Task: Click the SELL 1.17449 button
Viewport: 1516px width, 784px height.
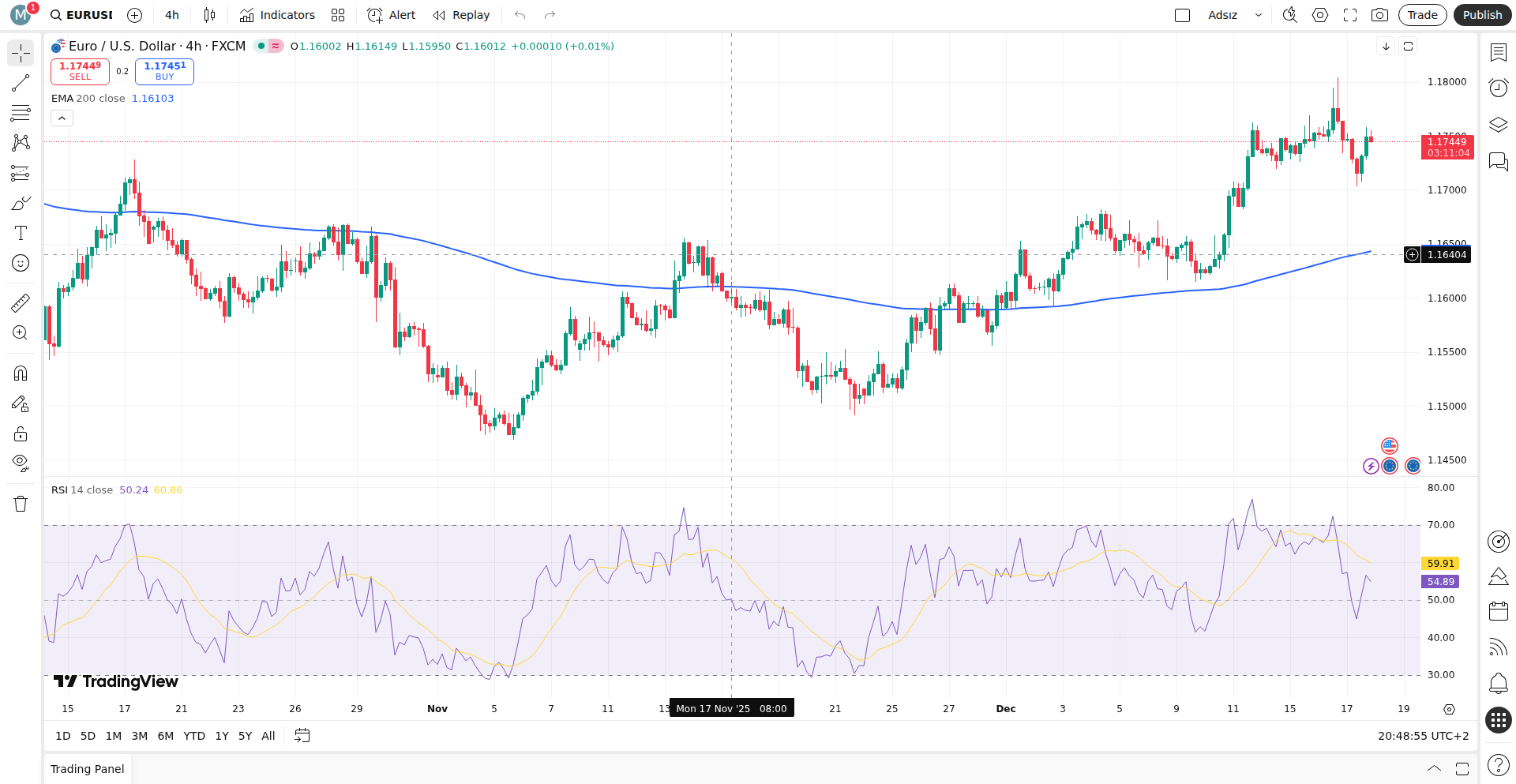Action: [x=80, y=71]
